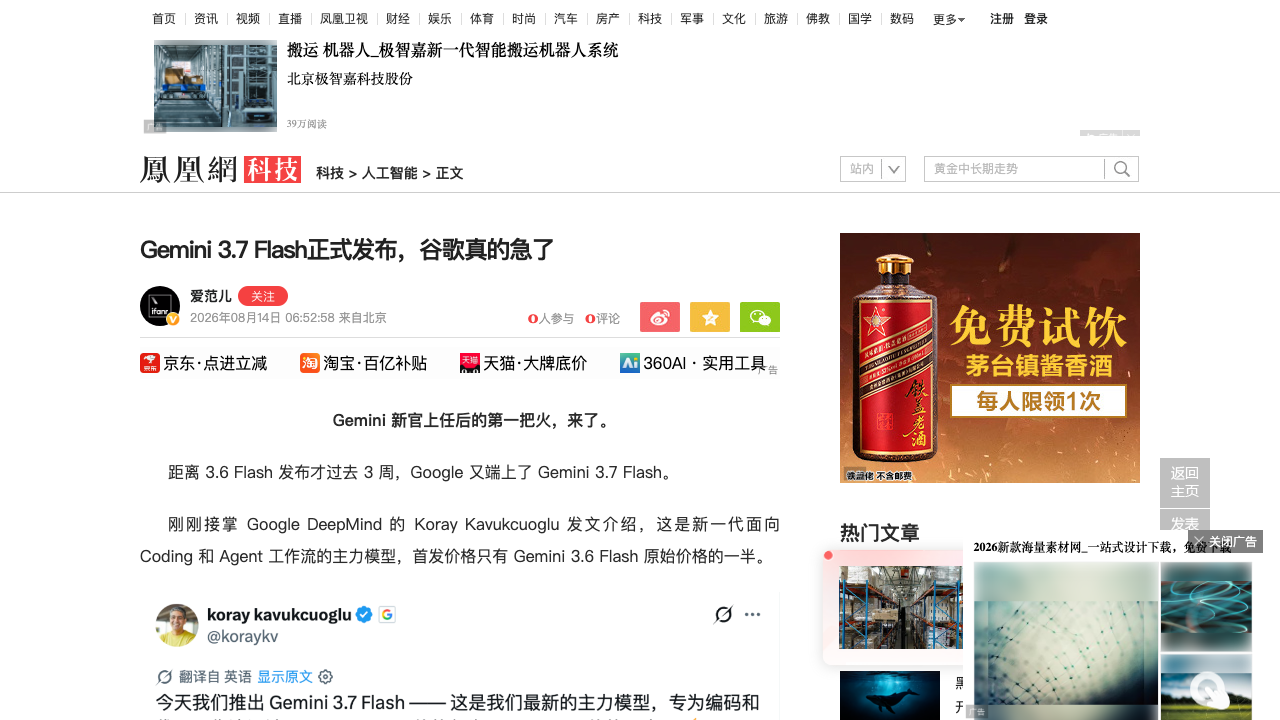Screen dimensions: 1280x720
Task: Focus the 黄金中长期走势 search field
Action: pyautogui.click(x=1014, y=169)
